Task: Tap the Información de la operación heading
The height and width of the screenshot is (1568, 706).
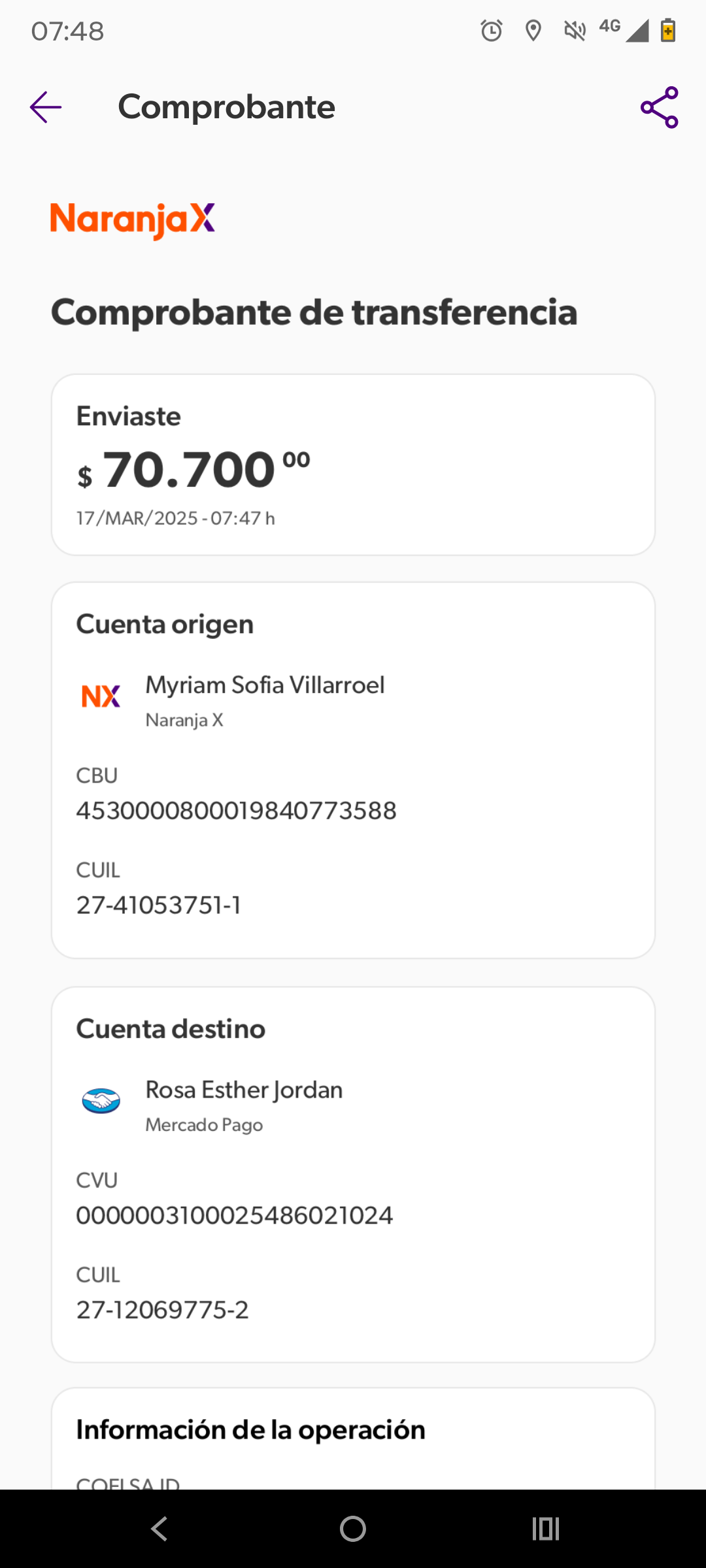Action: click(250, 1429)
